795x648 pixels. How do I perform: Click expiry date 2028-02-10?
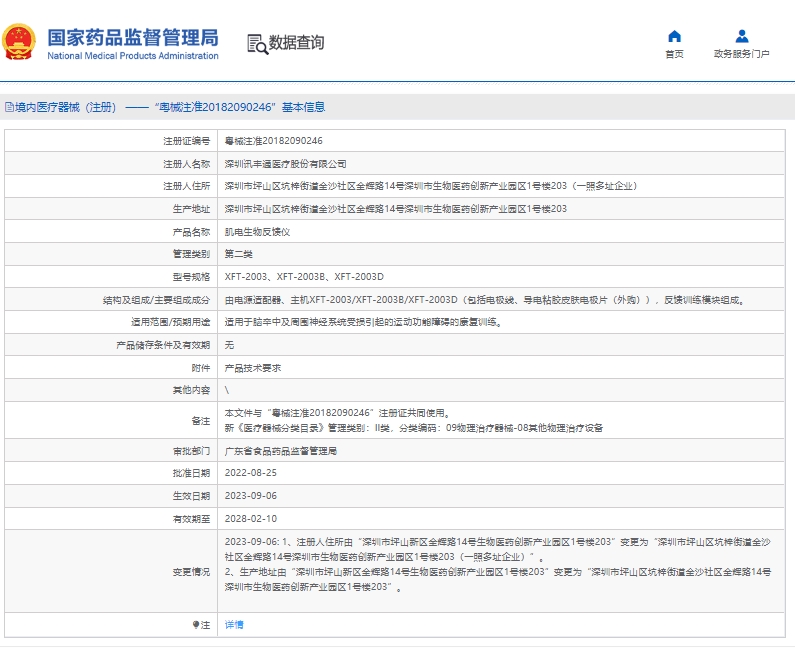(x=251, y=519)
